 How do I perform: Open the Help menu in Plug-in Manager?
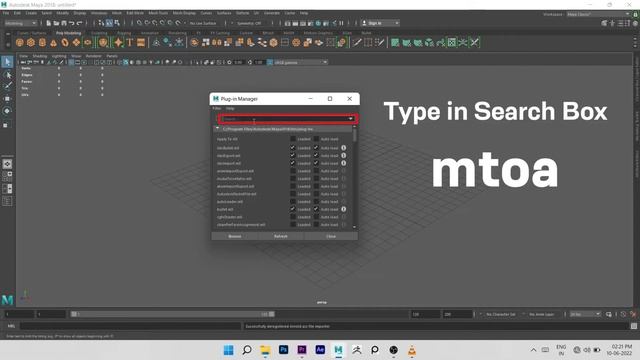[230, 109]
